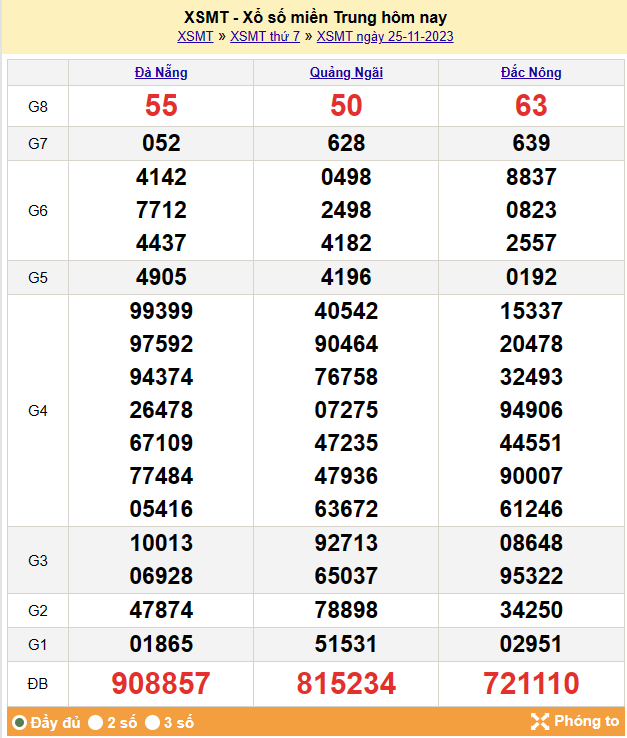Open the Đà Nẵng column header link
Viewport: 627px width, 738px height.
point(161,72)
